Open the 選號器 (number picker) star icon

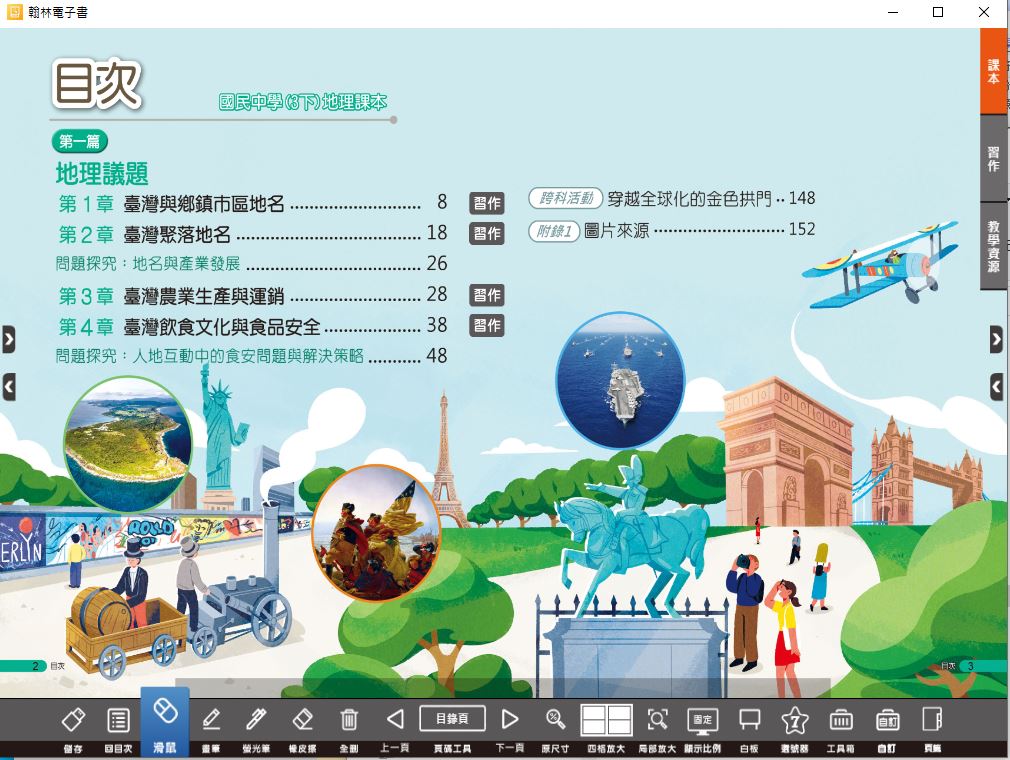[794, 720]
